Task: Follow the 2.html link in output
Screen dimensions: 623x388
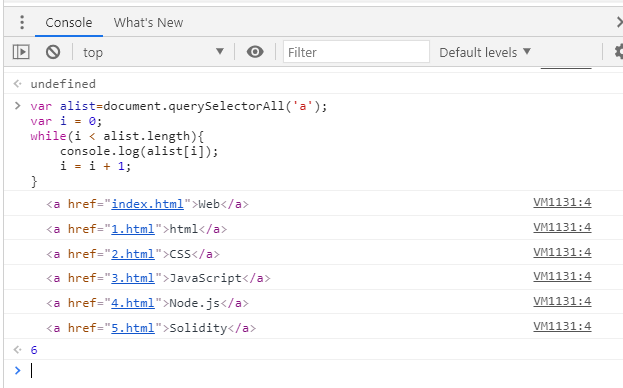Action: tap(133, 254)
